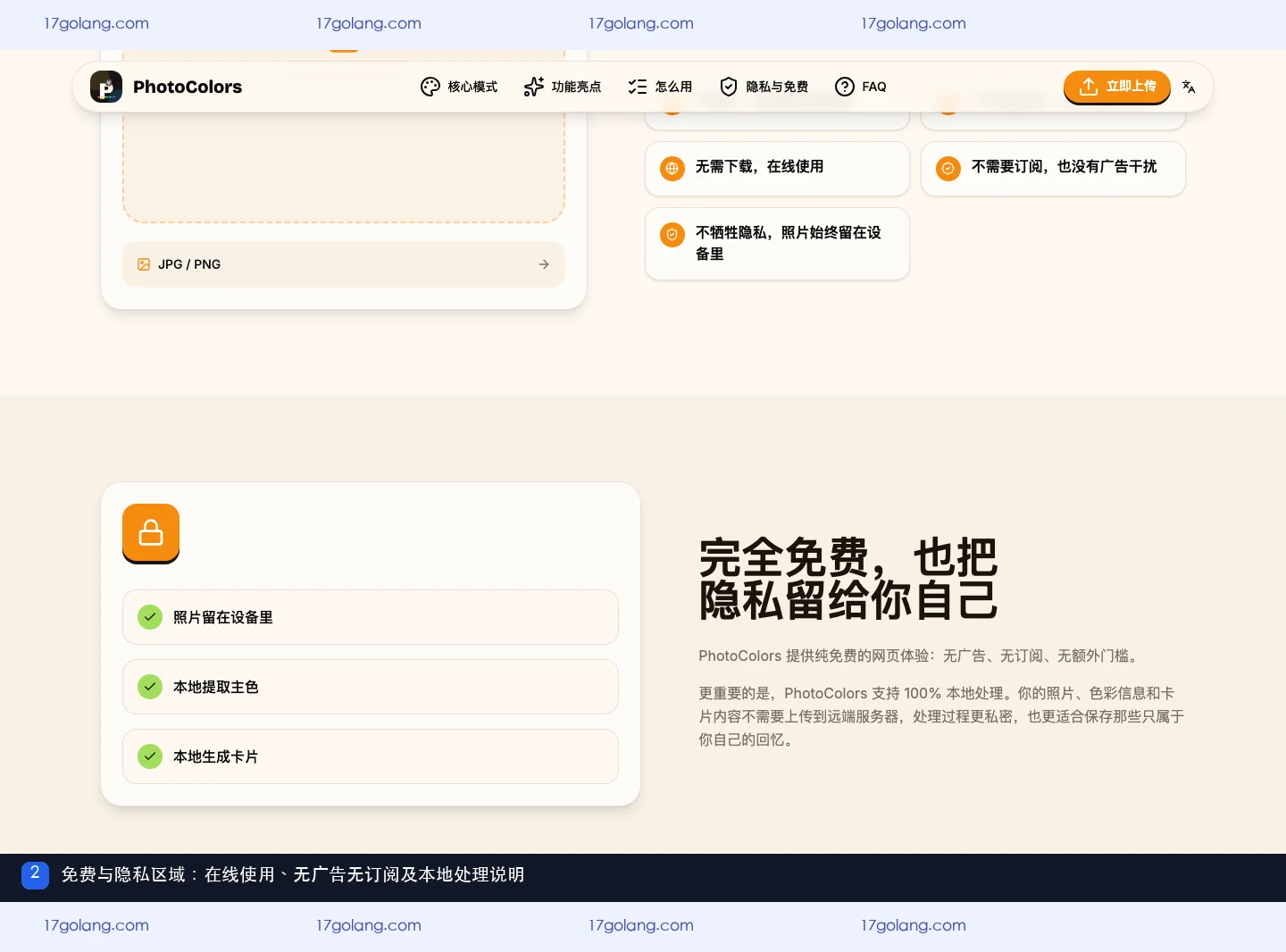Click check icon on 不需要订阅 card

948,168
